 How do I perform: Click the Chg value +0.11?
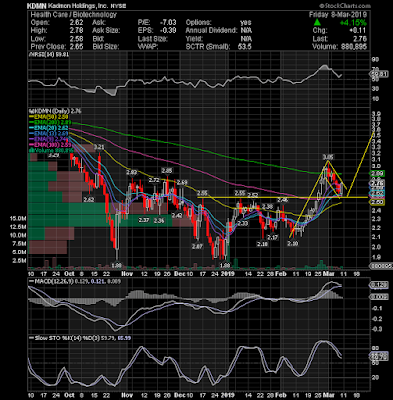click(x=359, y=30)
